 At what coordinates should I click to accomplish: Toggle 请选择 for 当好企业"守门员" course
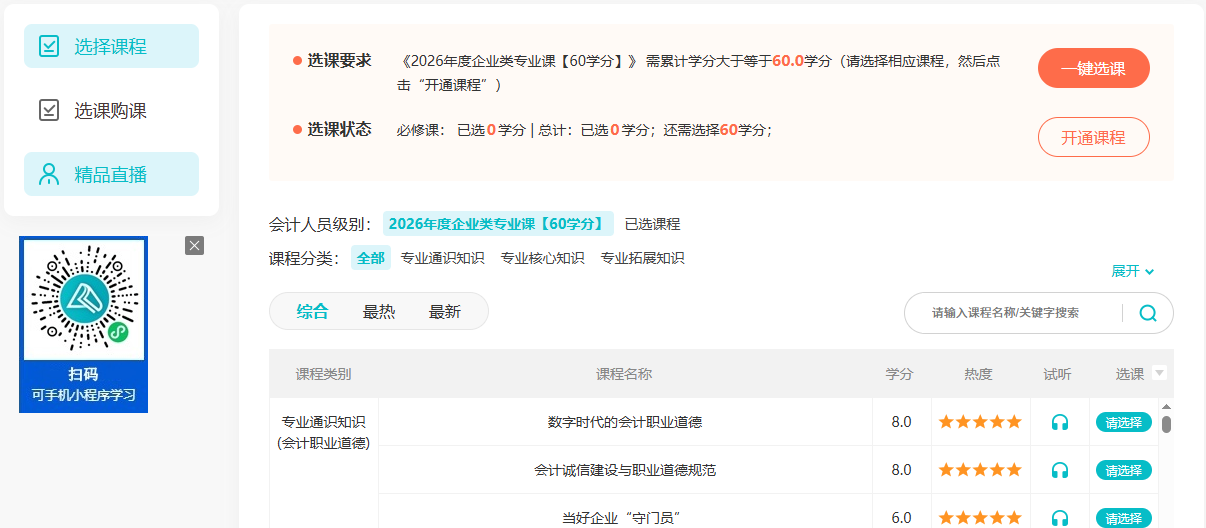(1124, 518)
